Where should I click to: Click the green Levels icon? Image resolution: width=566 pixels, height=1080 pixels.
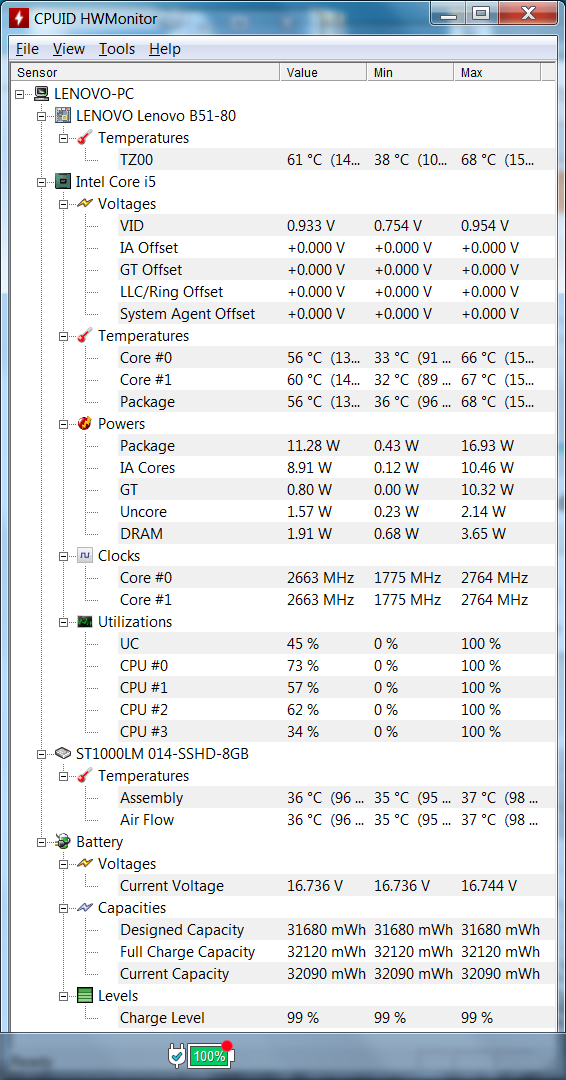tap(85, 996)
